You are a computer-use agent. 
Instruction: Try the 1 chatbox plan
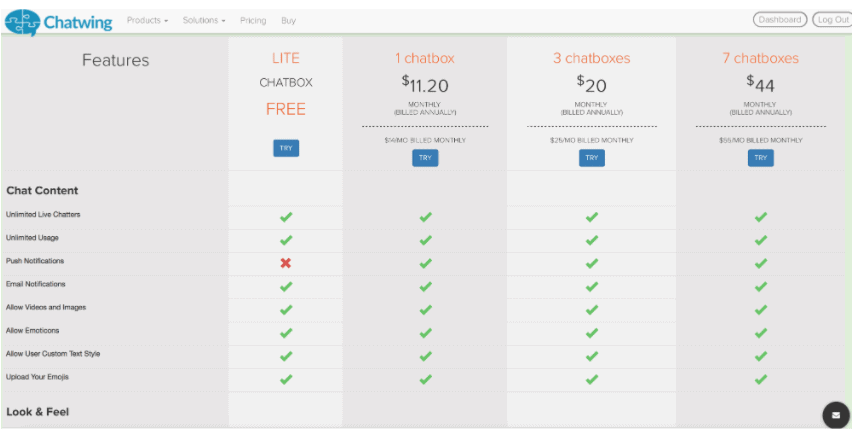[x=425, y=158]
